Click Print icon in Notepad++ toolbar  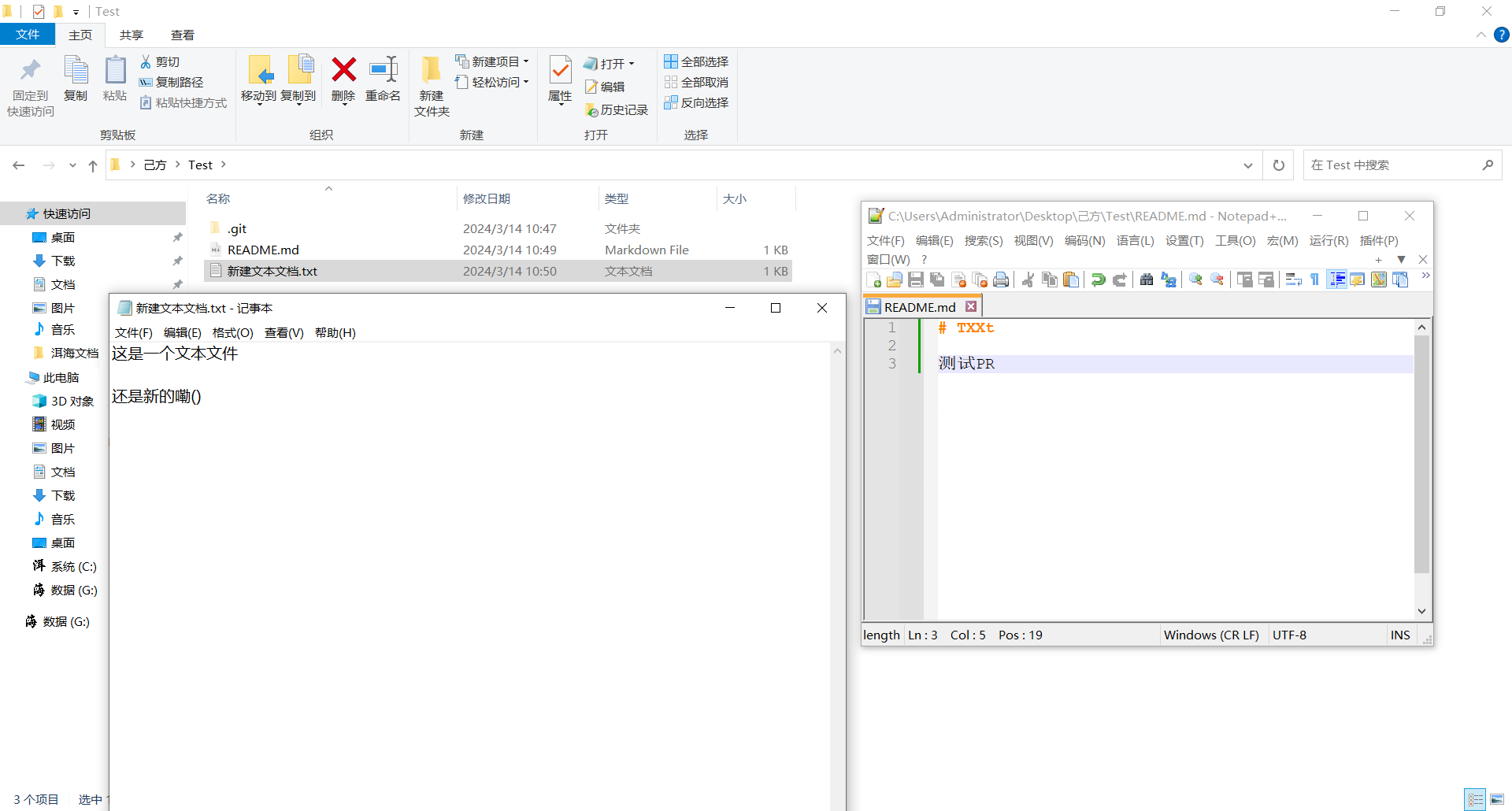(x=1001, y=280)
